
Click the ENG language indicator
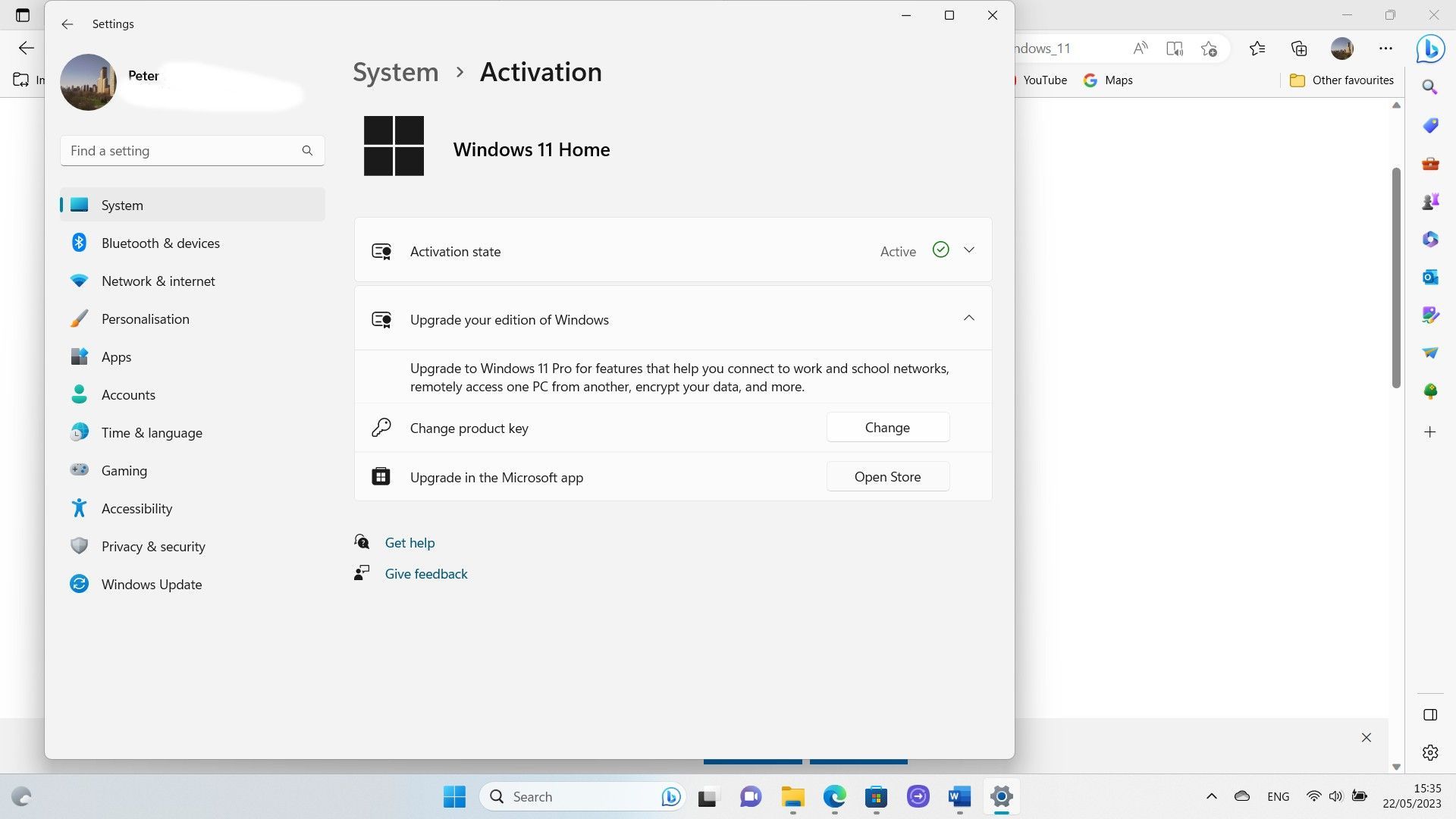[x=1278, y=796]
